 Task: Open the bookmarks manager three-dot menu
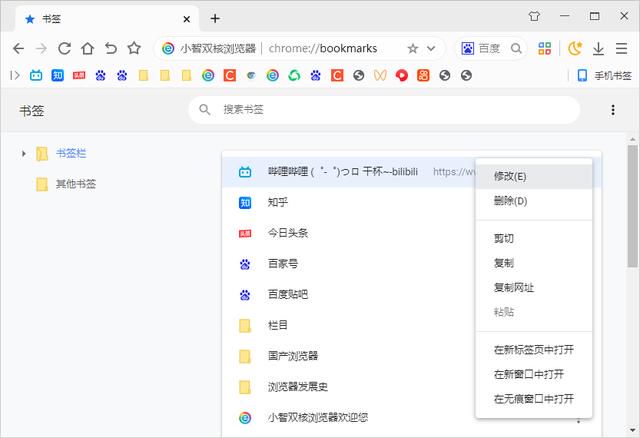click(613, 110)
